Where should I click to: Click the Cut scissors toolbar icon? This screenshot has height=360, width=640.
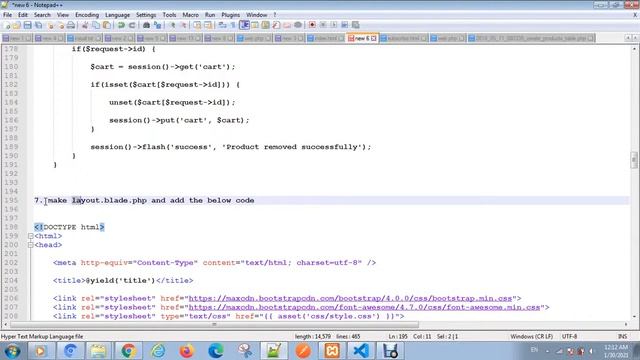coord(85,25)
